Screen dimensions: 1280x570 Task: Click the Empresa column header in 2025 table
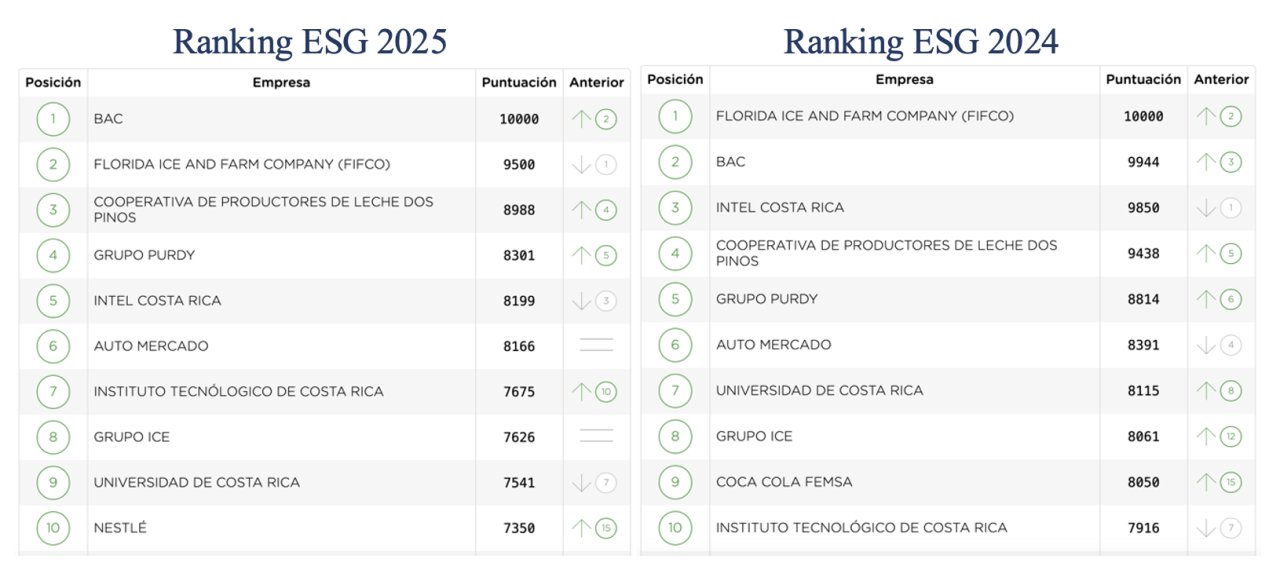pos(281,83)
